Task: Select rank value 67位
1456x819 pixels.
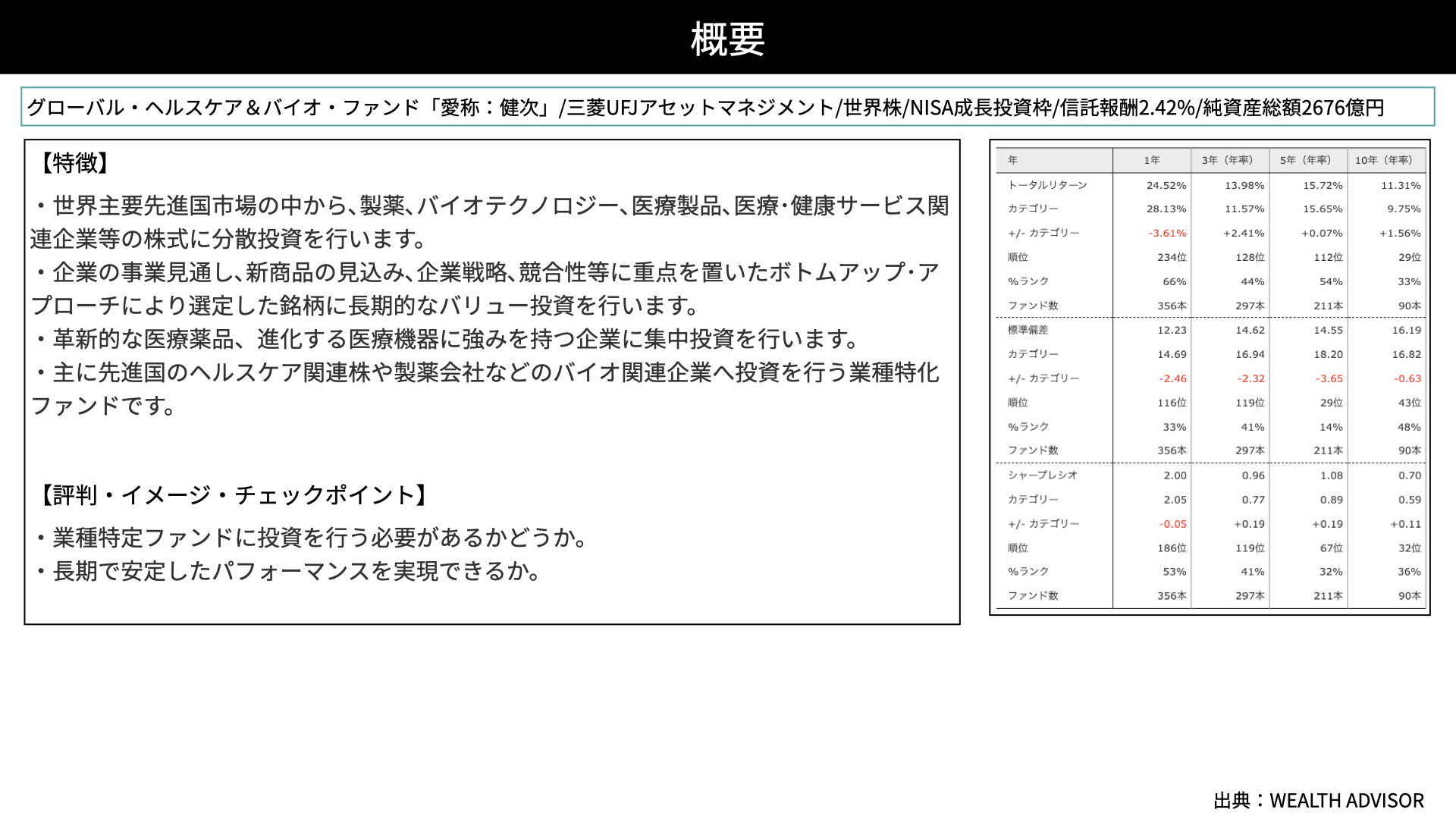Action: tap(1331, 548)
